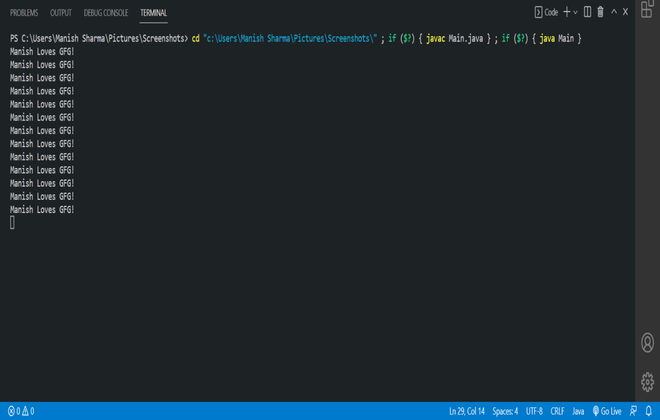Open the Code terminal profile button
Screen dimensions: 660x420
(x=546, y=12)
